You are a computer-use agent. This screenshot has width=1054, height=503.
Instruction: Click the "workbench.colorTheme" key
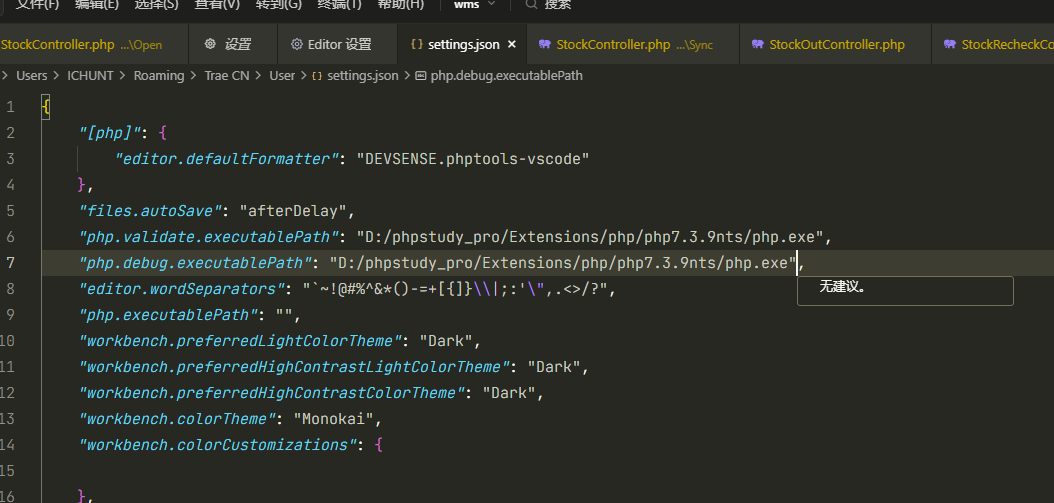pyautogui.click(x=177, y=419)
